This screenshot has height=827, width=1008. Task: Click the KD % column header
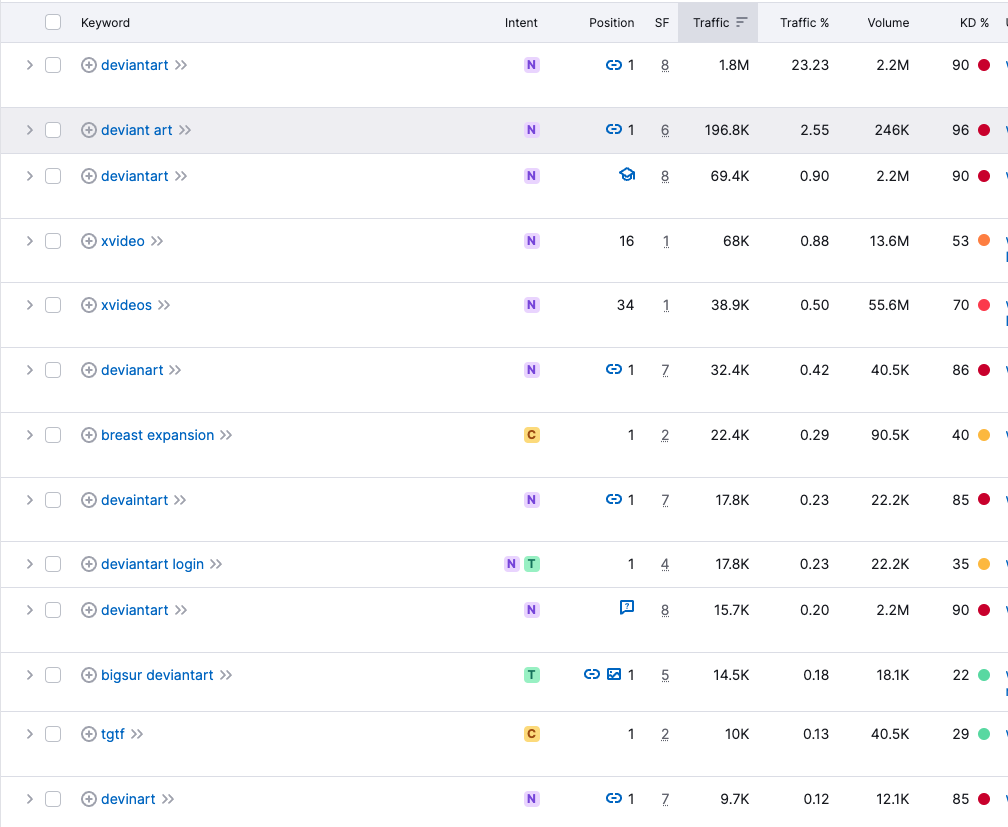point(974,23)
